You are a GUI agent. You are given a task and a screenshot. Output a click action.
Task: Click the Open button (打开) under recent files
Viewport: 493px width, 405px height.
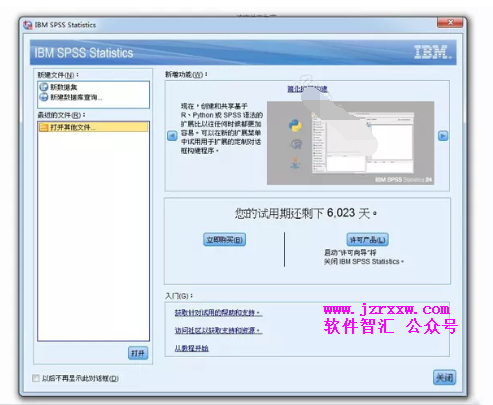pyautogui.click(x=138, y=353)
